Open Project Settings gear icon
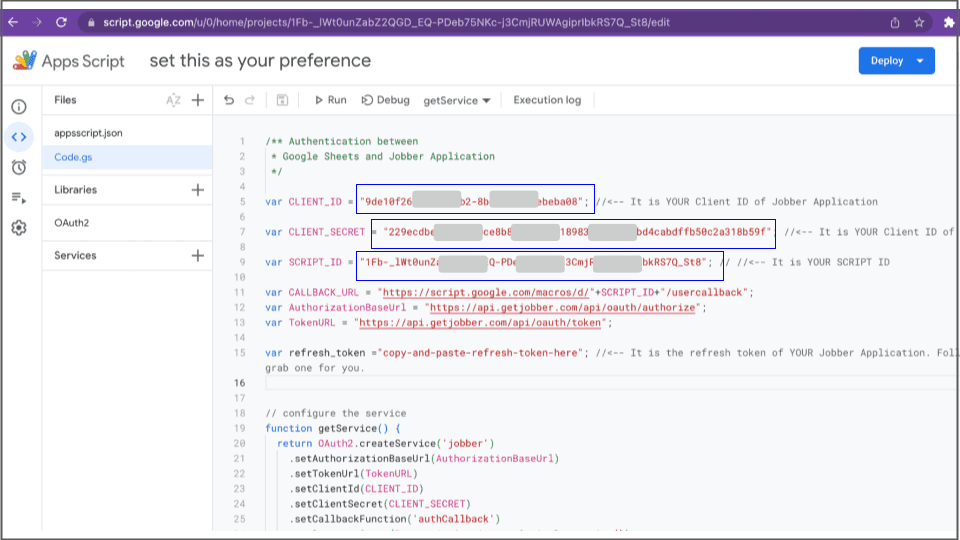This screenshot has height=540, width=960. pyautogui.click(x=19, y=228)
